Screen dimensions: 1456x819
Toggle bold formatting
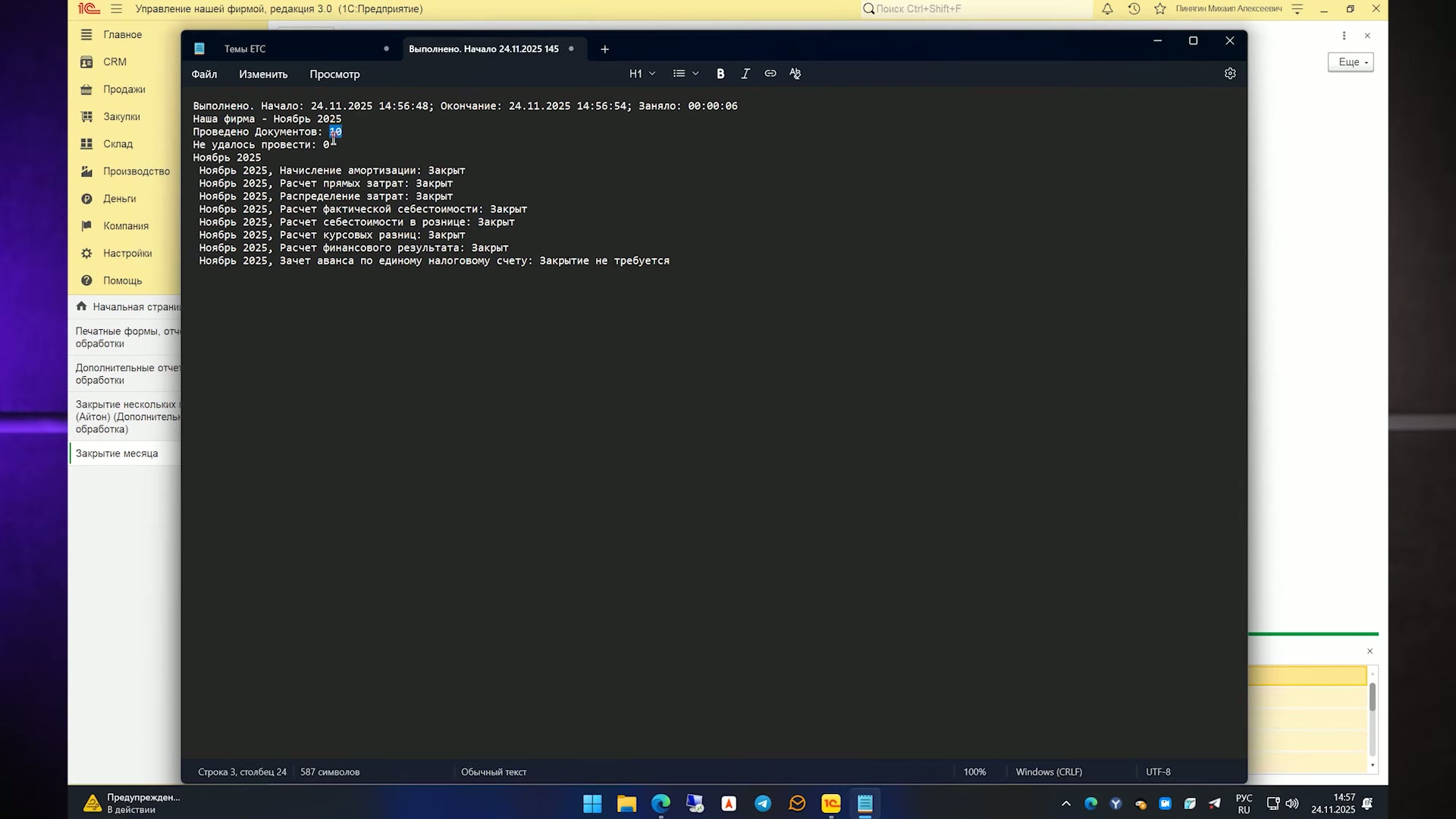720,74
